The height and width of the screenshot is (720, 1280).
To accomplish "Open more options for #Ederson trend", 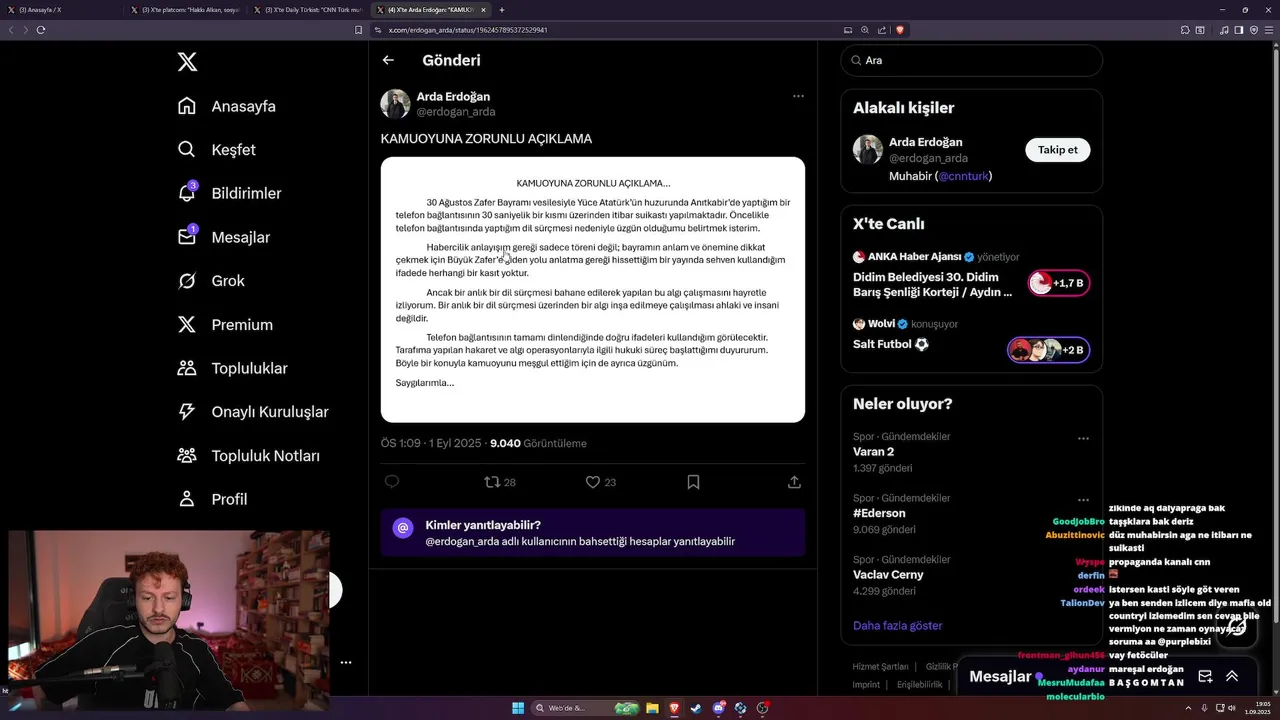I will click(1083, 499).
